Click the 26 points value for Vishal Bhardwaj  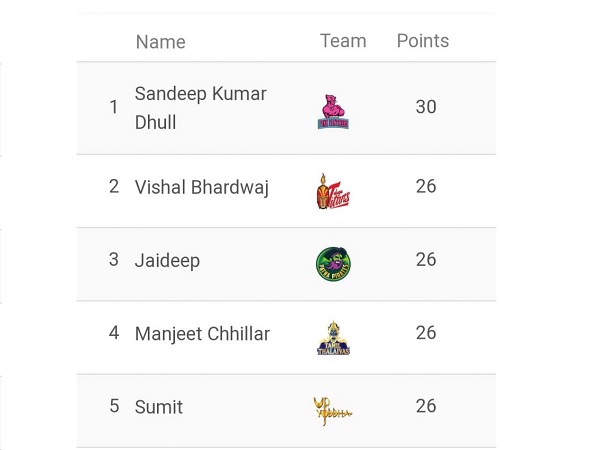click(x=426, y=186)
